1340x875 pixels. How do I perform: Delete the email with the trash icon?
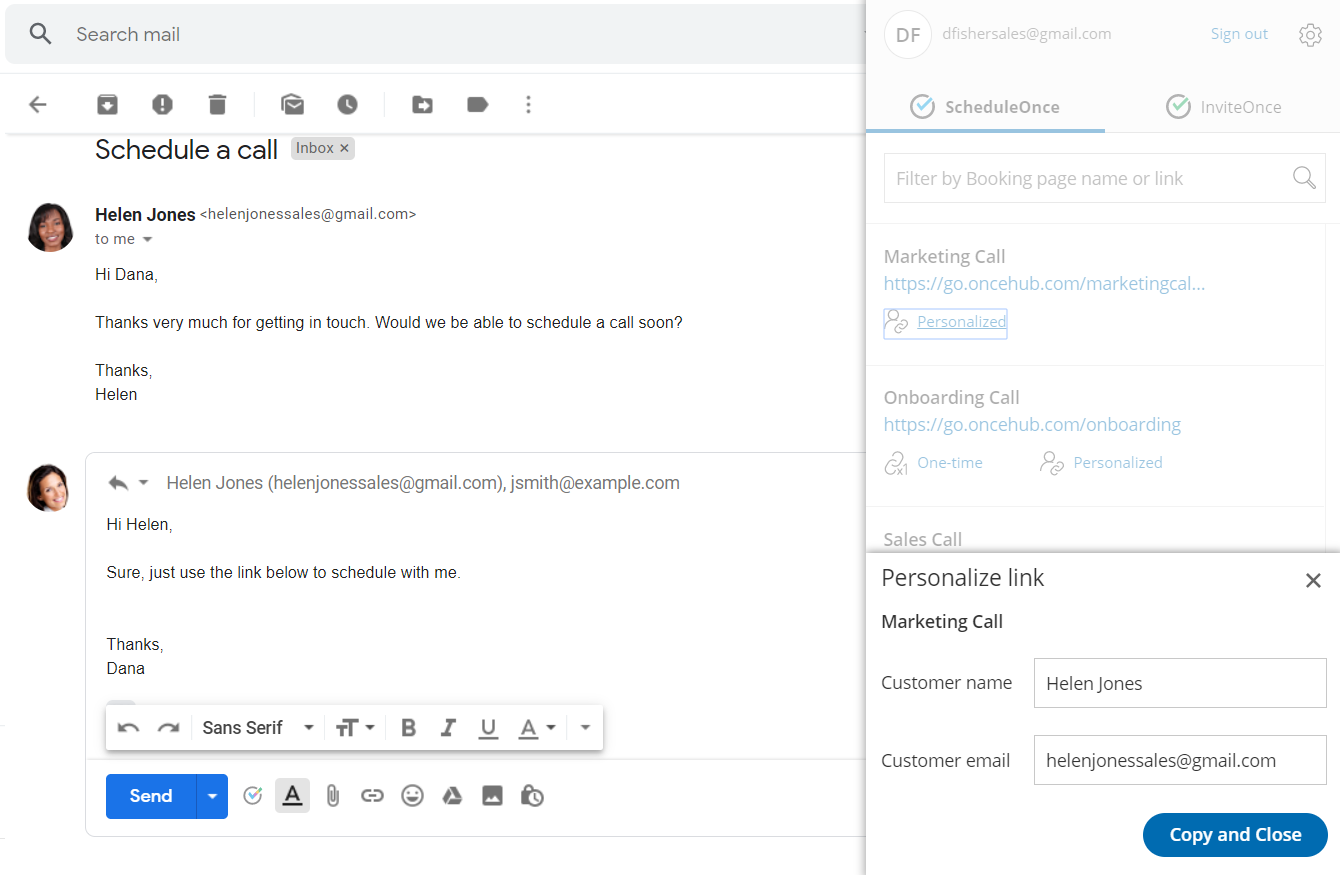click(x=217, y=104)
